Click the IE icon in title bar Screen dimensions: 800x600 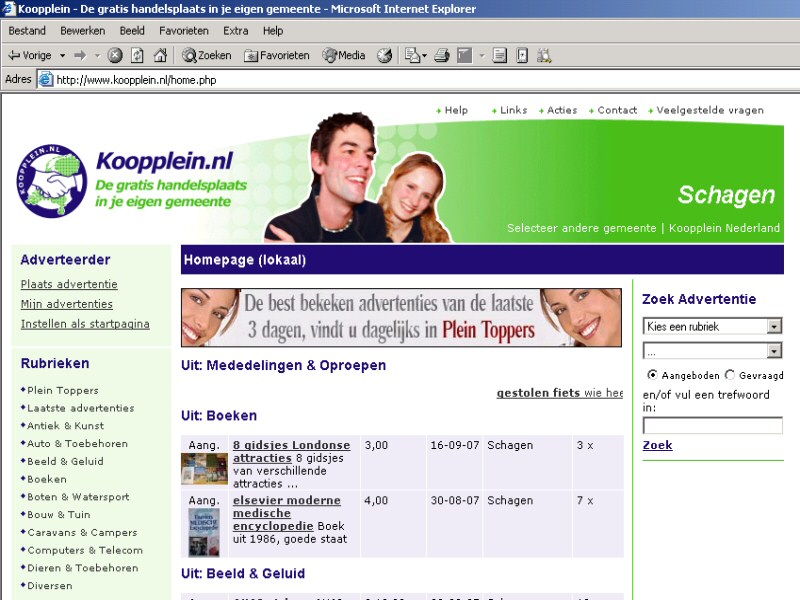point(8,8)
